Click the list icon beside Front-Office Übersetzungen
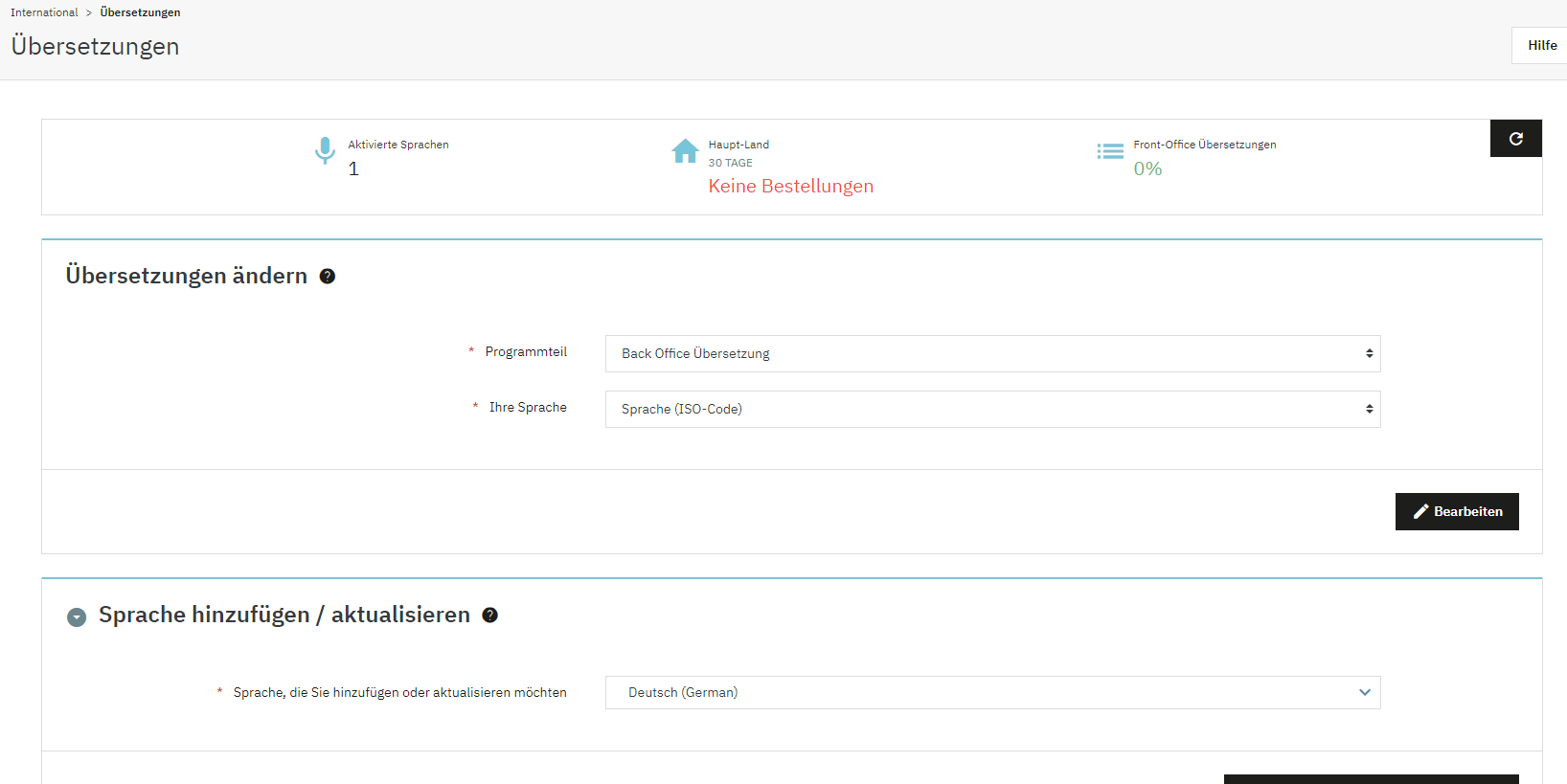 (x=1110, y=151)
